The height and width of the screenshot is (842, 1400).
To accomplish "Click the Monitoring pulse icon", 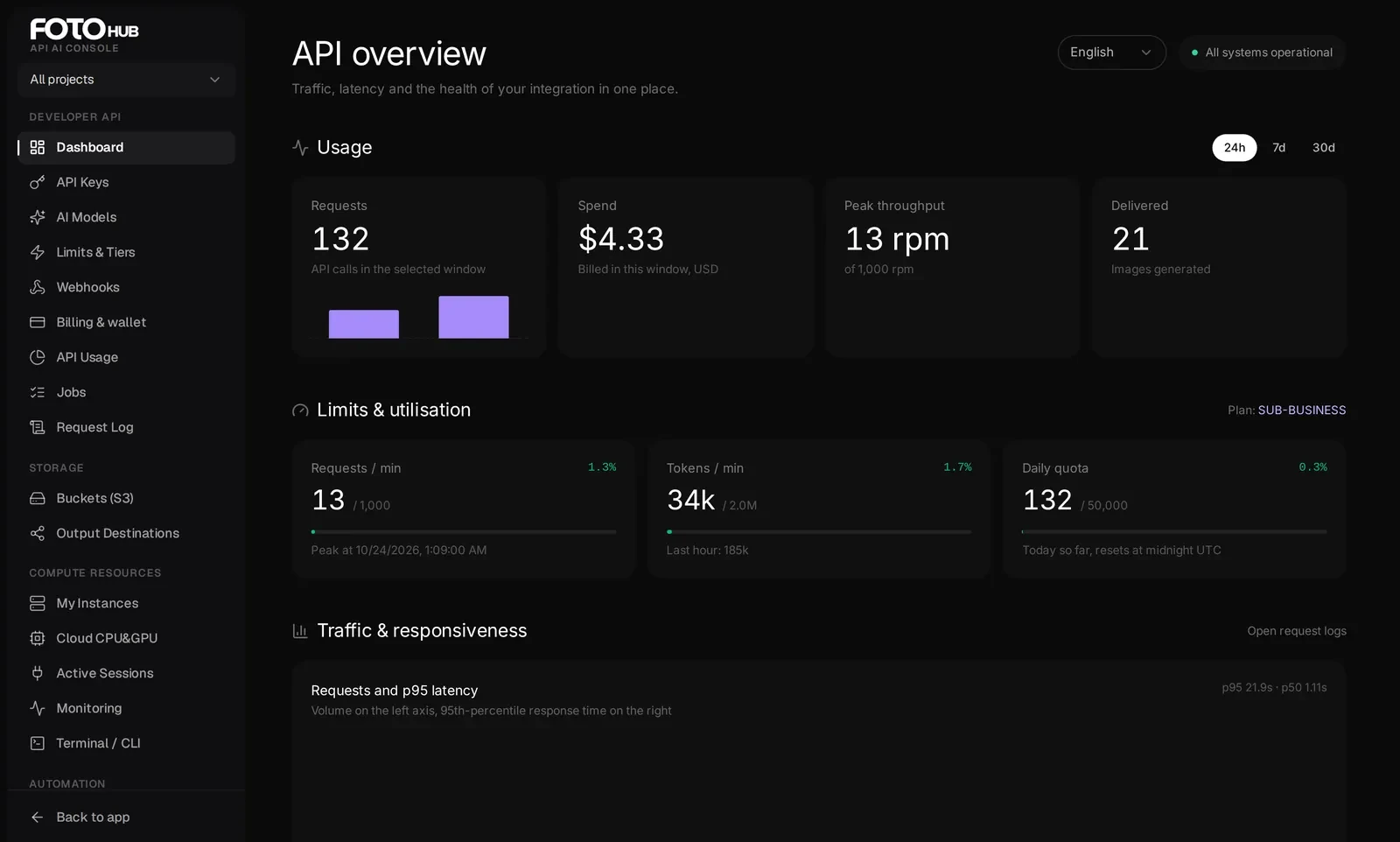I will (38, 708).
